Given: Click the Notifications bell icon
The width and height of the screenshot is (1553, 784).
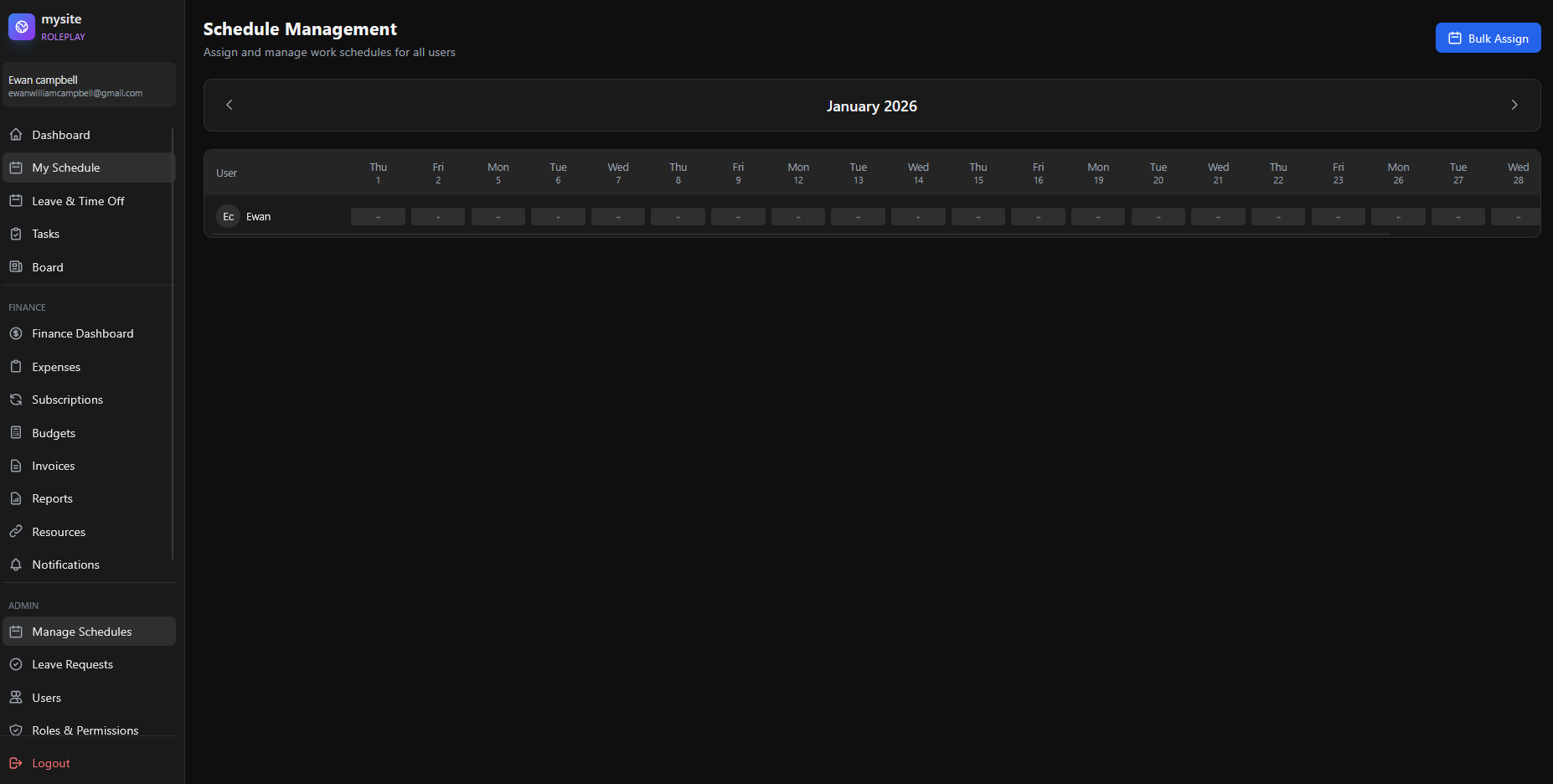Looking at the screenshot, I should pos(16,565).
